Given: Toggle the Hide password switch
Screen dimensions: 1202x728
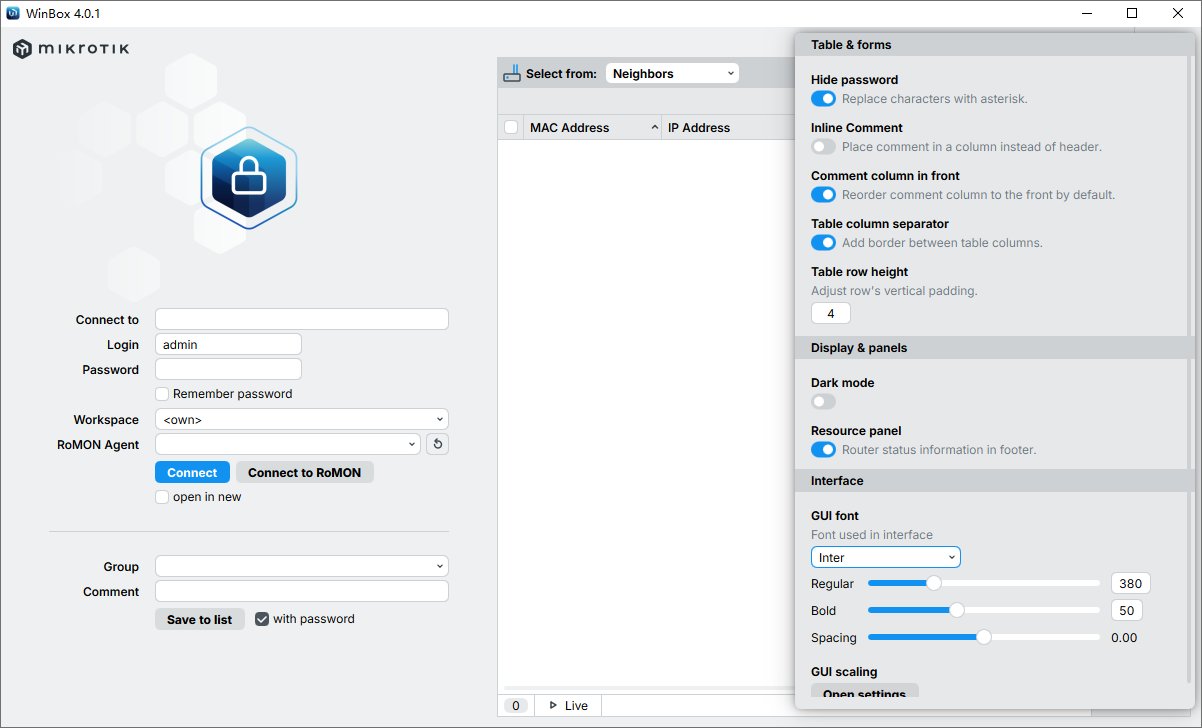Looking at the screenshot, I should (823, 99).
